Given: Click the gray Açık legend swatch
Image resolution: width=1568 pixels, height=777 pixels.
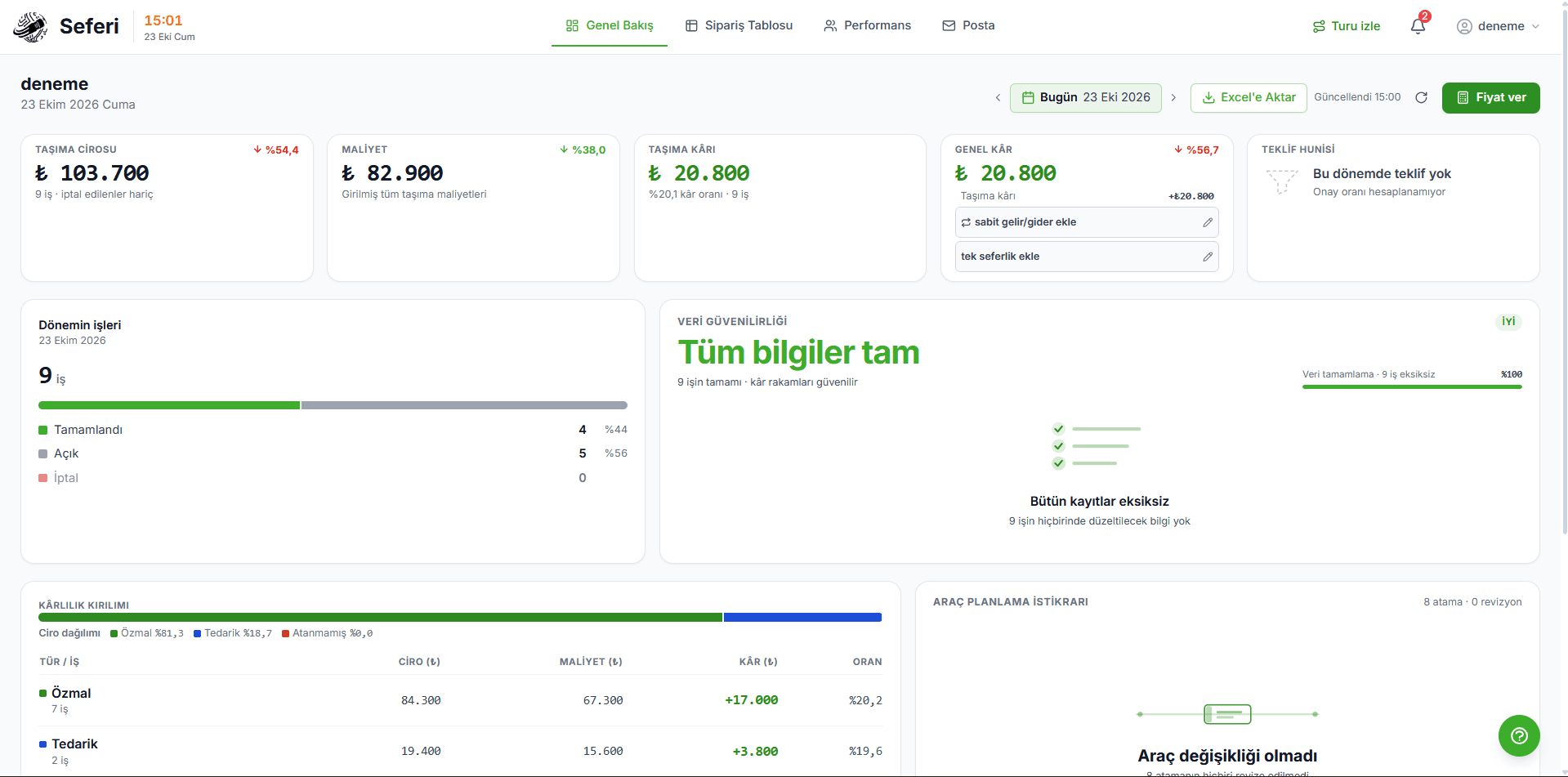Looking at the screenshot, I should pyautogui.click(x=43, y=454).
